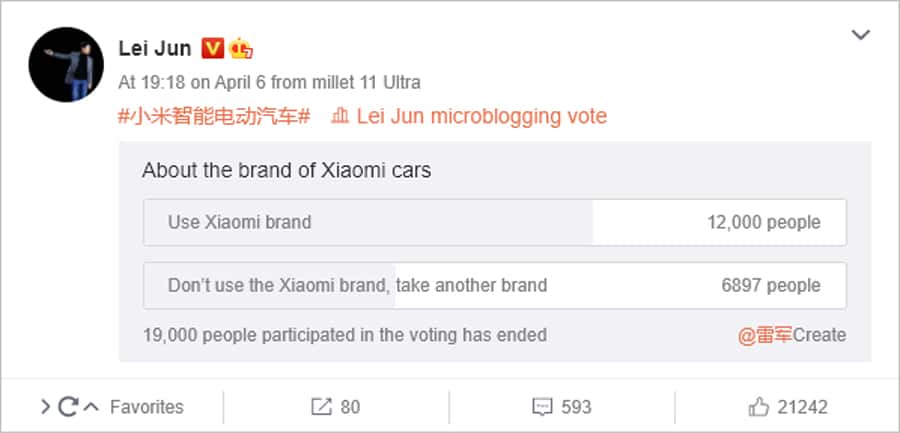Click the right arrow icon beside refresh
900x433 pixels.
[x=45, y=407]
